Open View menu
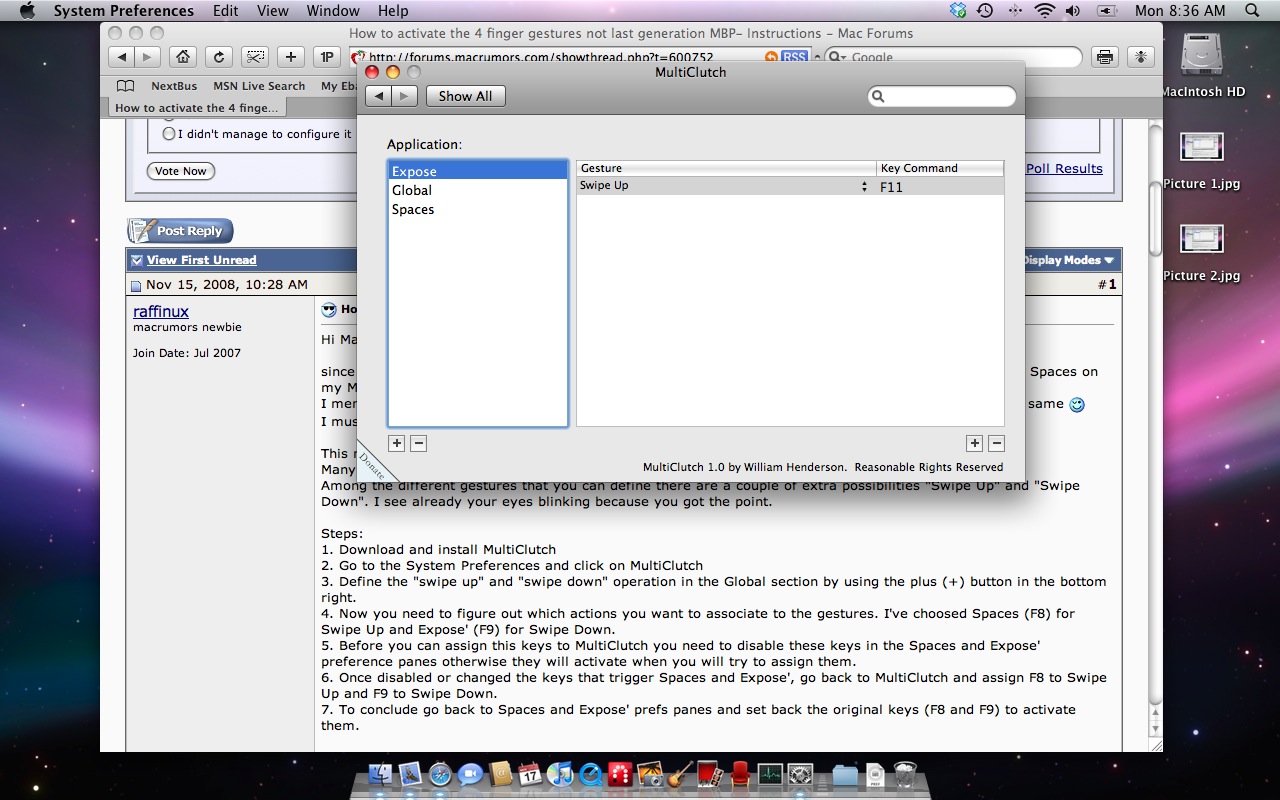The width and height of the screenshot is (1280, 800). (273, 11)
